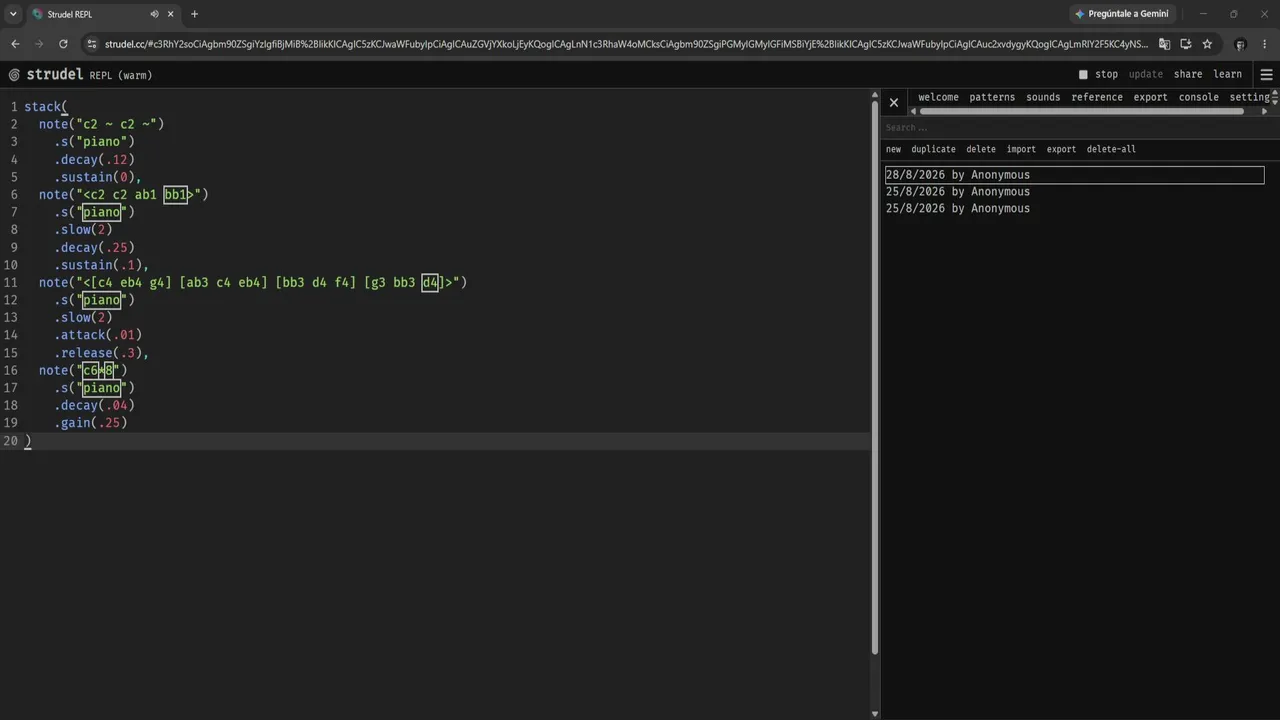Click the highlighted d4 note on line 11
The height and width of the screenshot is (720, 1280).
430,283
